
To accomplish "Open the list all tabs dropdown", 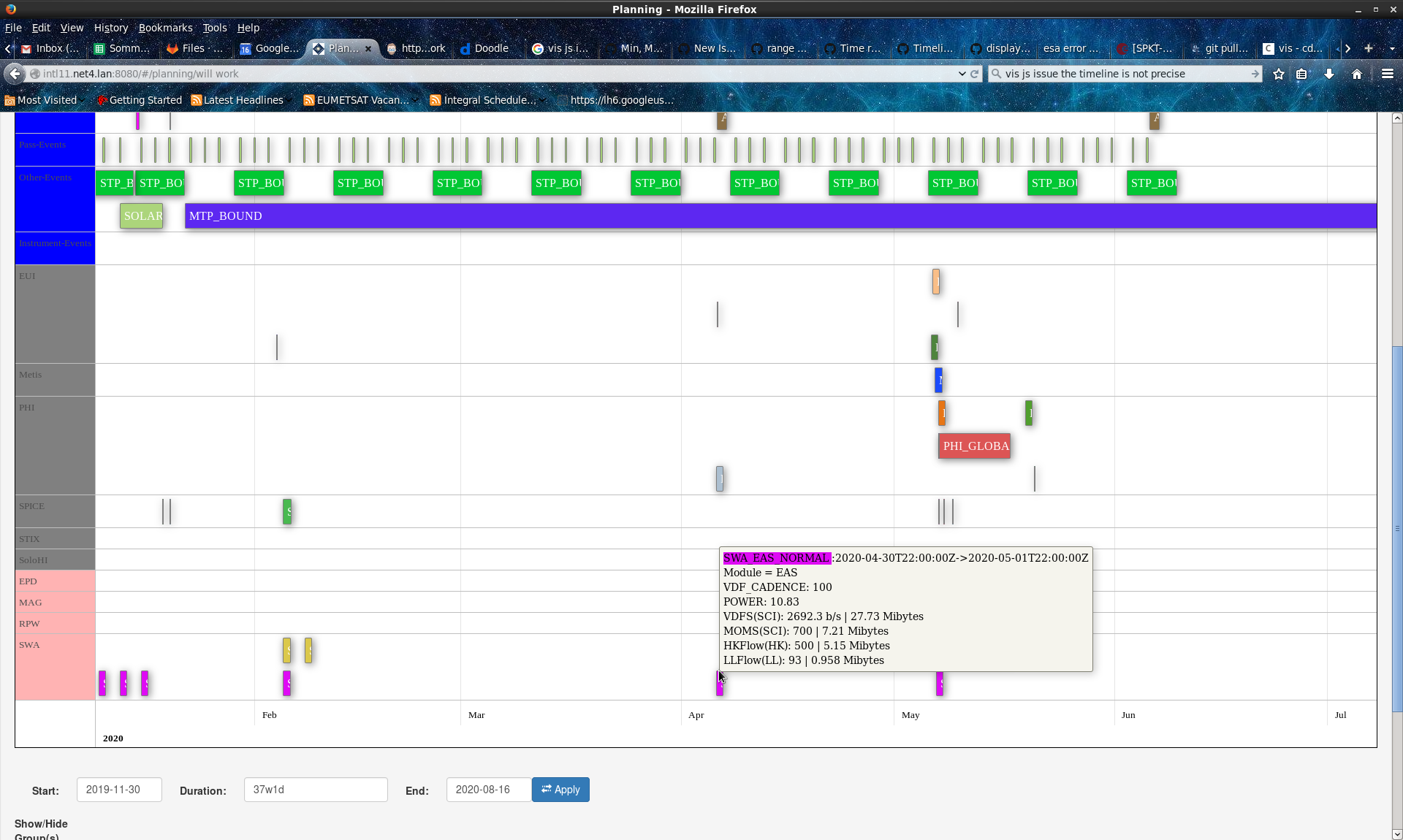I will click(x=1392, y=48).
